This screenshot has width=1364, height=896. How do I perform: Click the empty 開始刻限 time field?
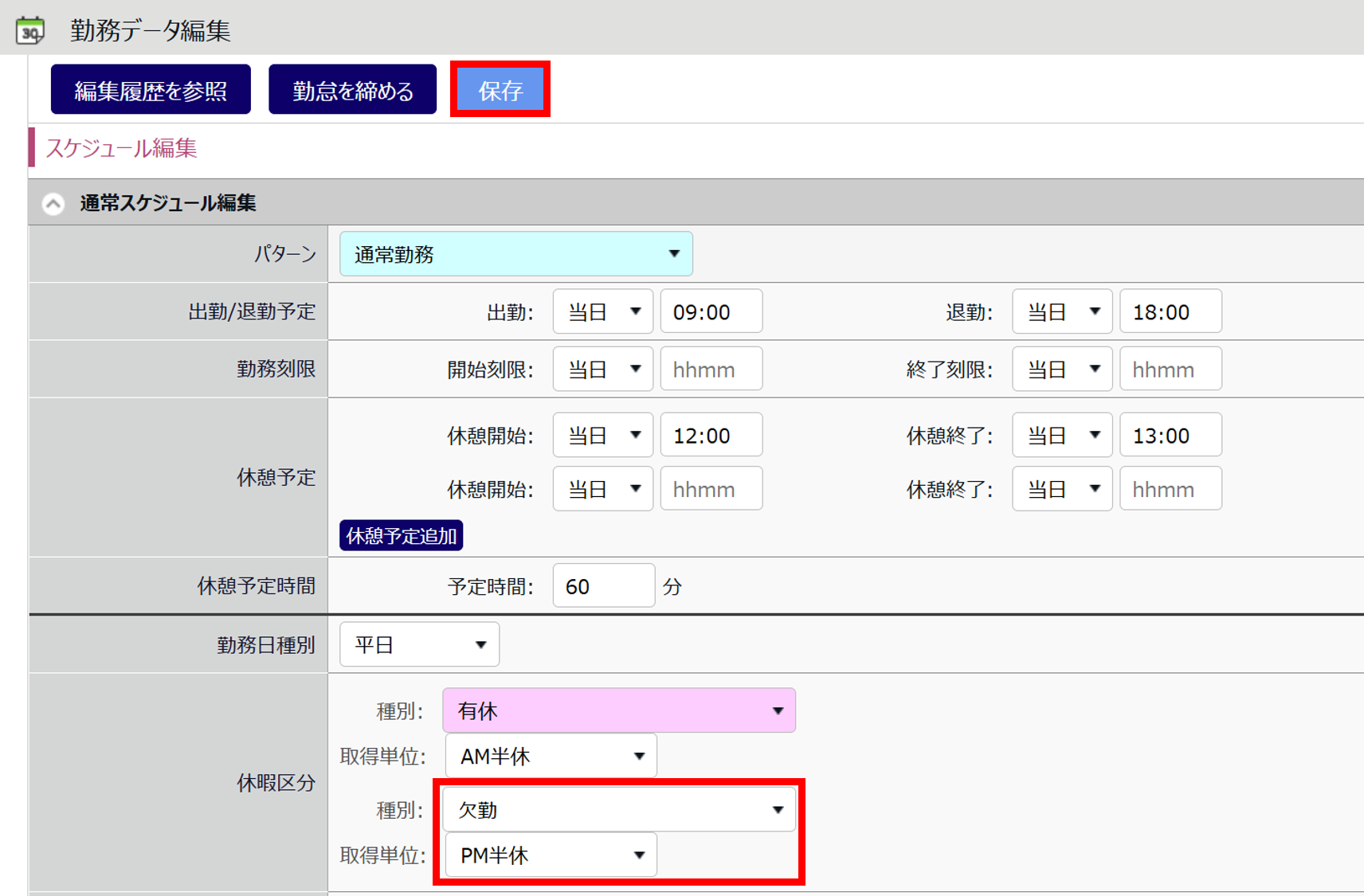coord(711,370)
